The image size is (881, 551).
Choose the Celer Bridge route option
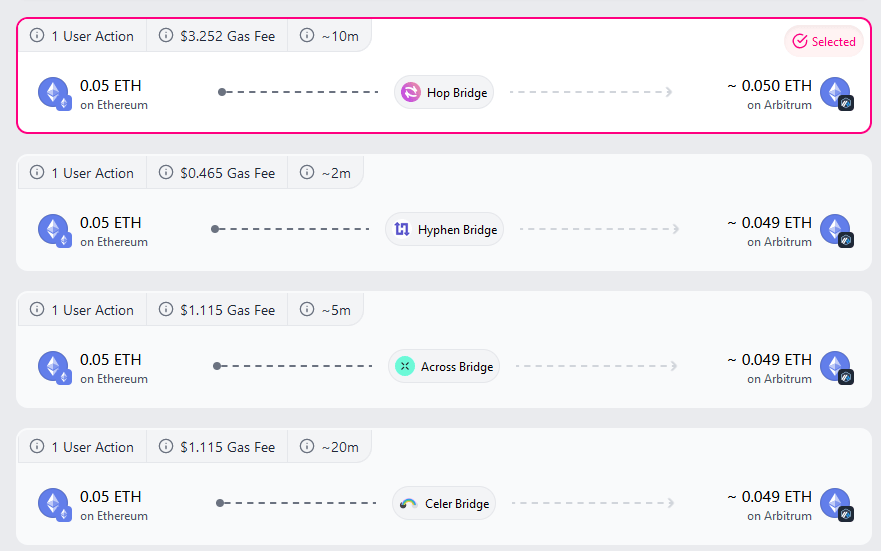(444, 486)
